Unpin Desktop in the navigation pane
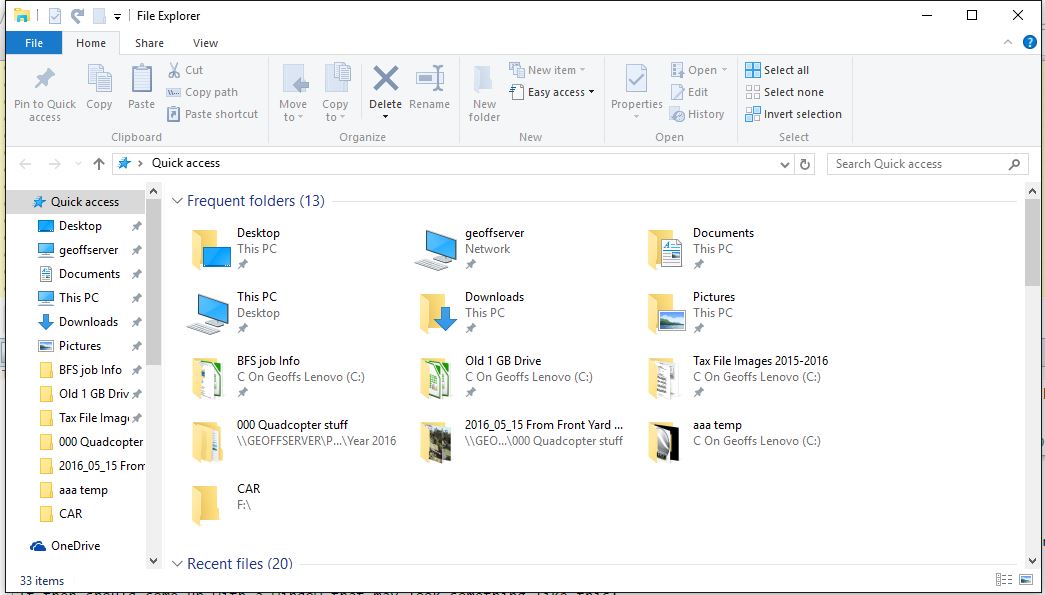This screenshot has height=595, width=1045. pos(136,227)
